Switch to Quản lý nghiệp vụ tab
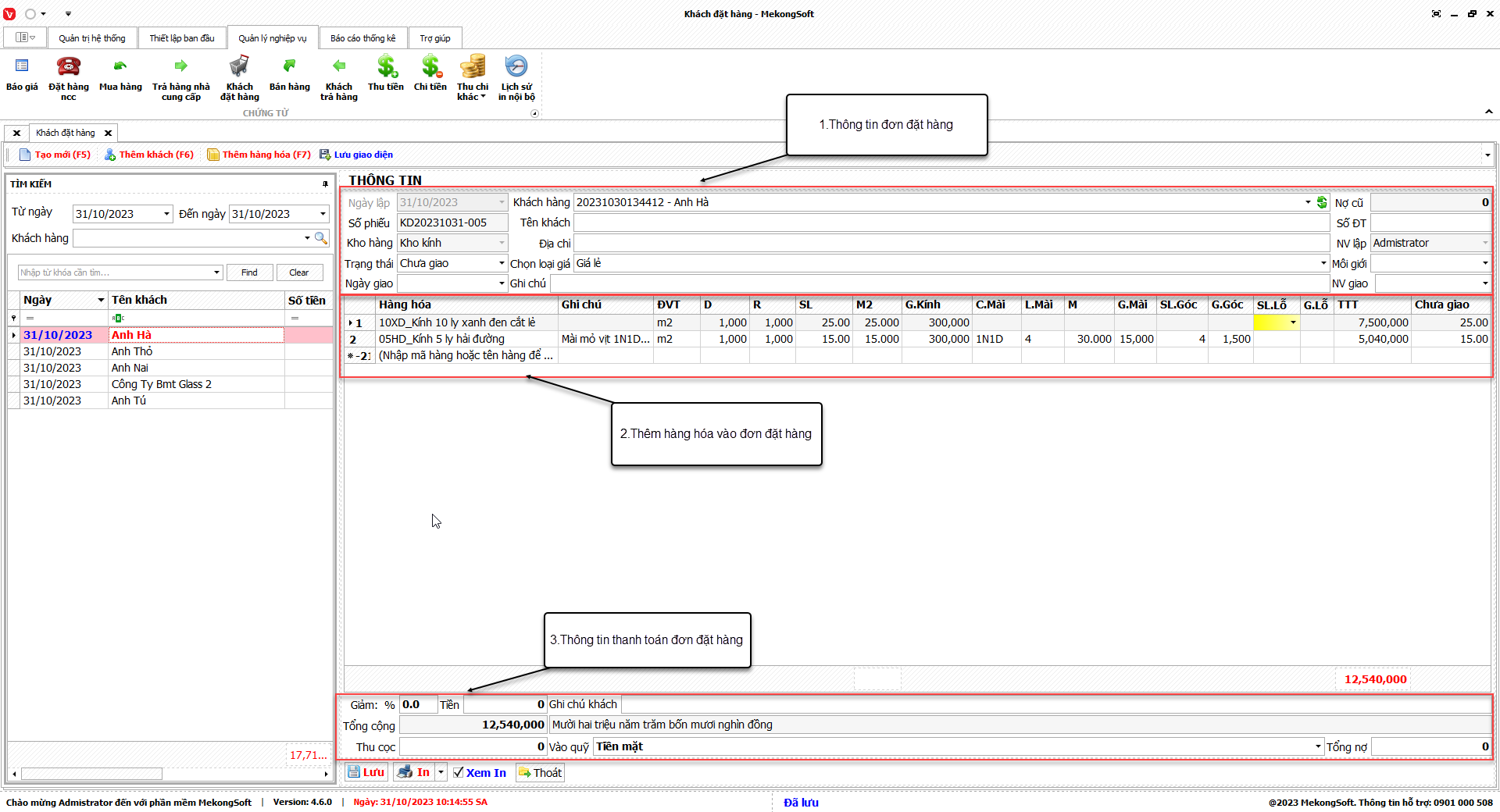Screen dimensions: 1500x812 coord(273,38)
